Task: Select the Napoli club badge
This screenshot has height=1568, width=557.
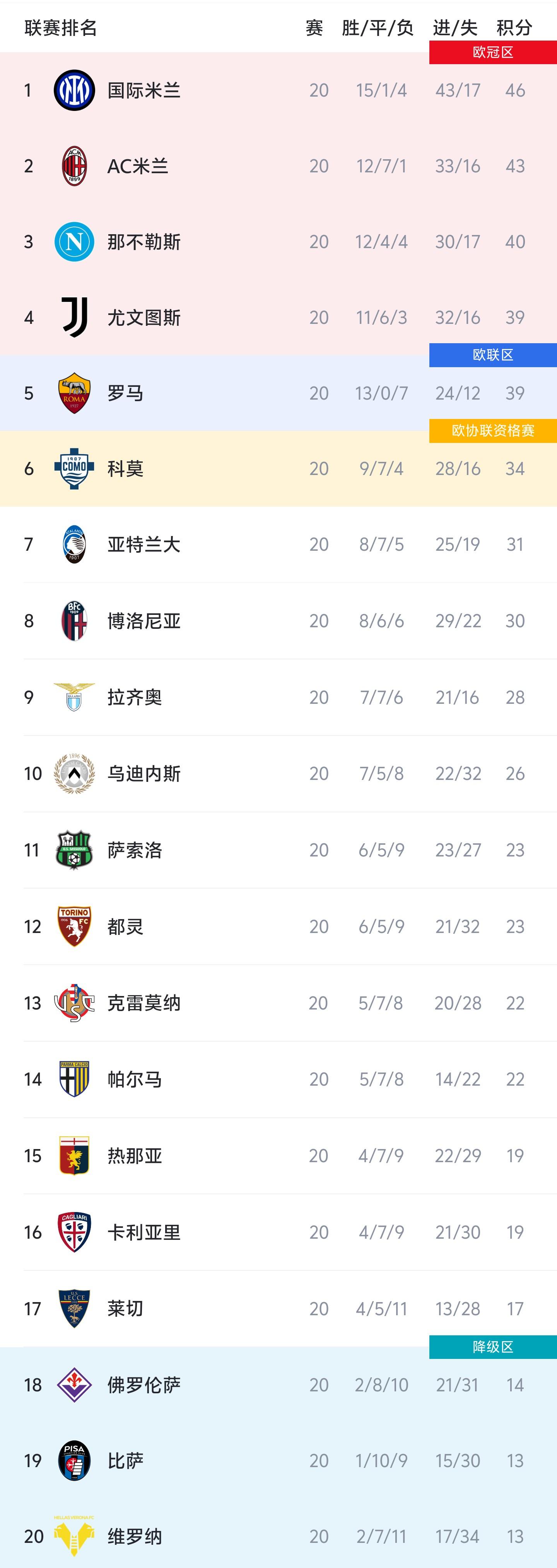Action: point(74,242)
